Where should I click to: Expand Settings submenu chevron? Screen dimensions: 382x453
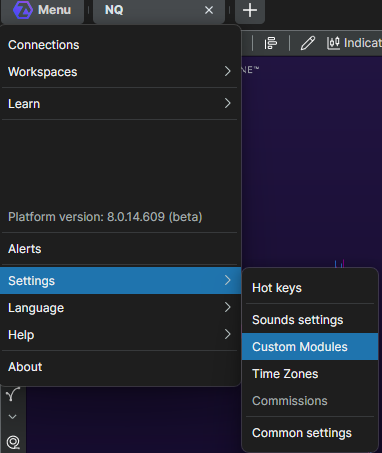[x=228, y=280]
